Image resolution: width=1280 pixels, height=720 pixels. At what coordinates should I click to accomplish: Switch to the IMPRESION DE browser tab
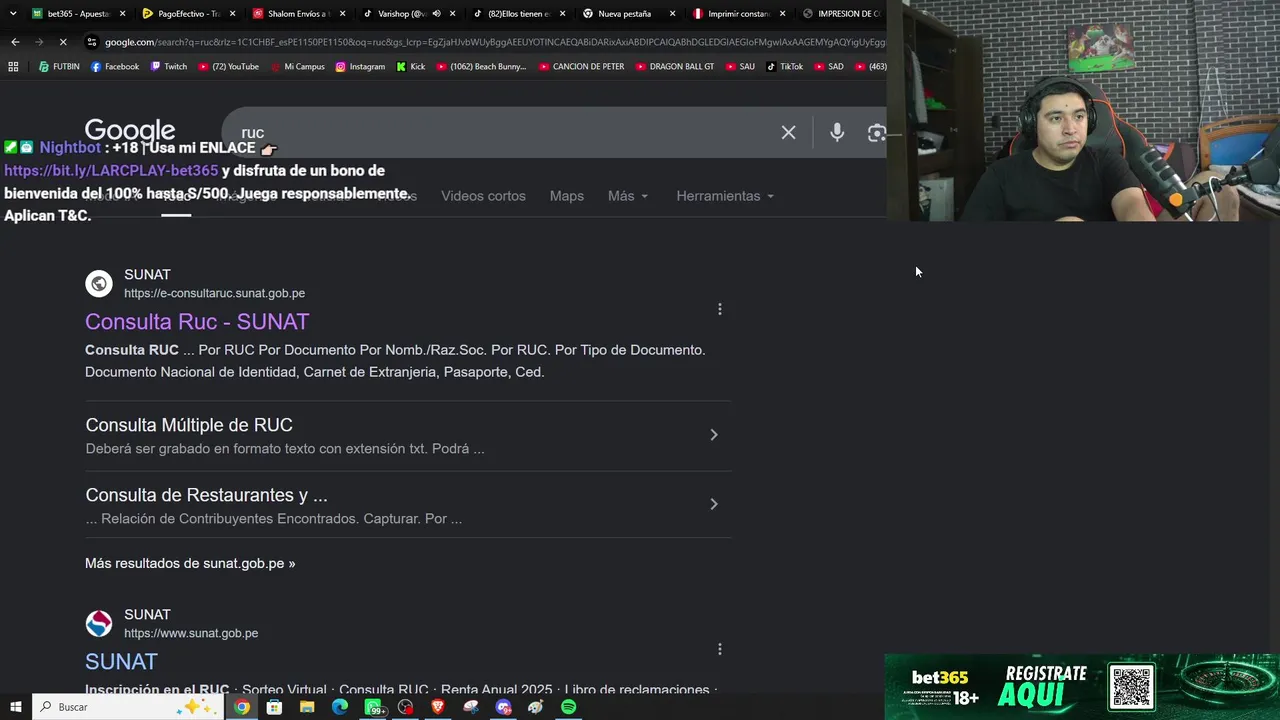pos(842,14)
